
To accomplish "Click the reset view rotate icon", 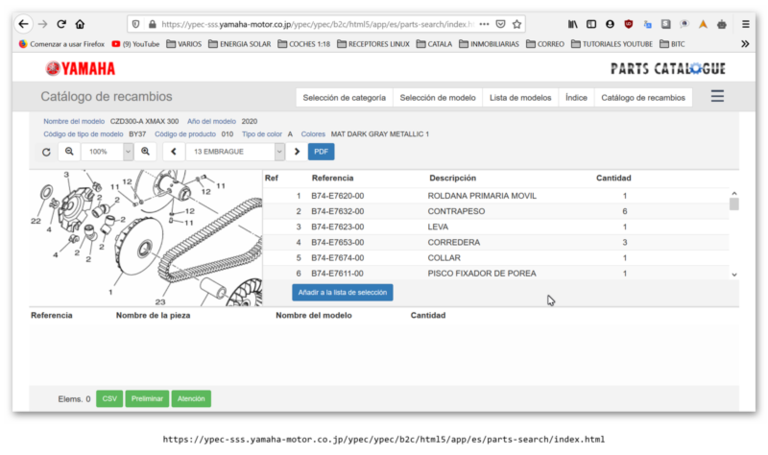I will point(46,152).
